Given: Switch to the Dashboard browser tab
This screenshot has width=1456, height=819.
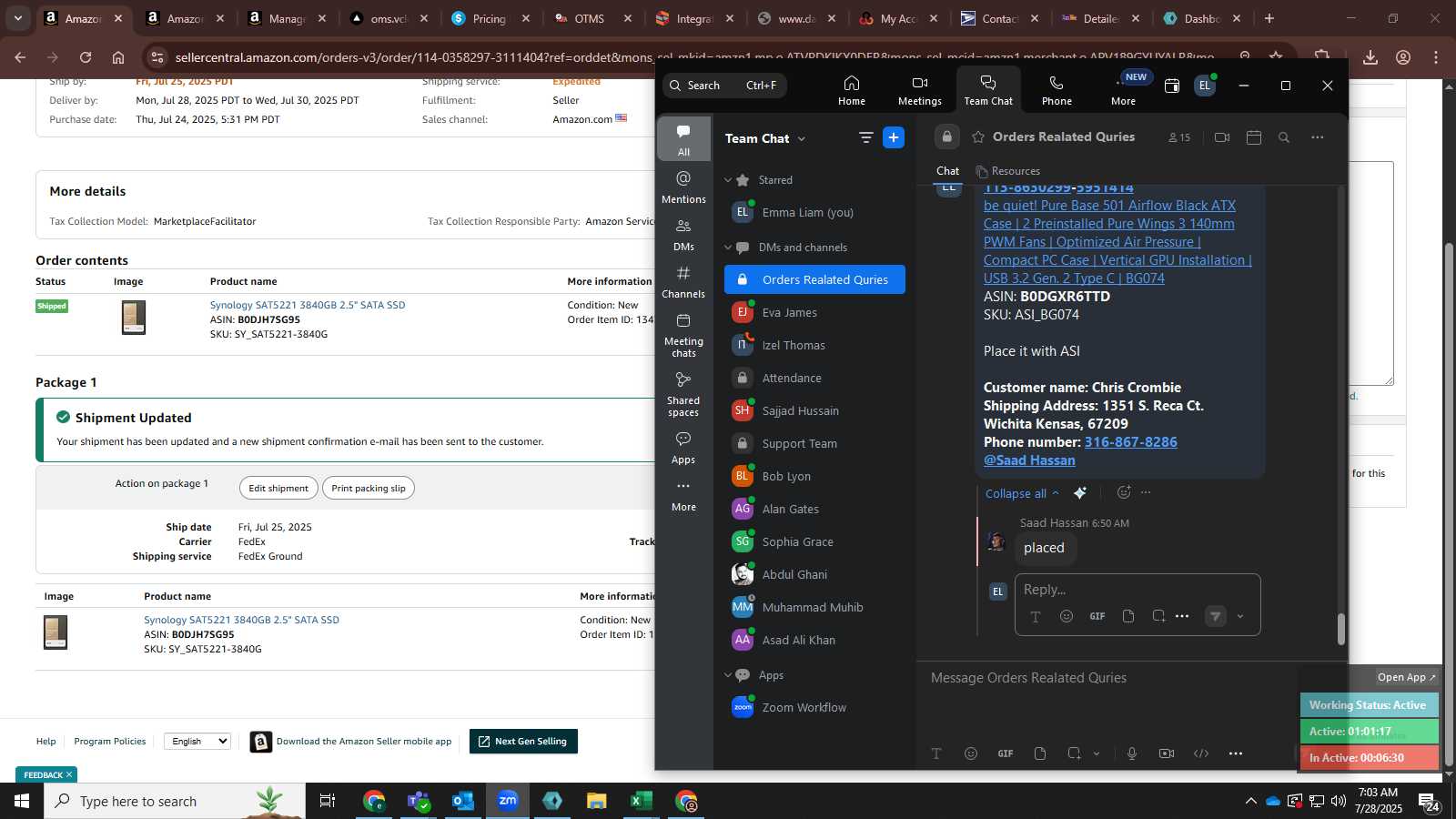Looking at the screenshot, I should (x=1202, y=18).
